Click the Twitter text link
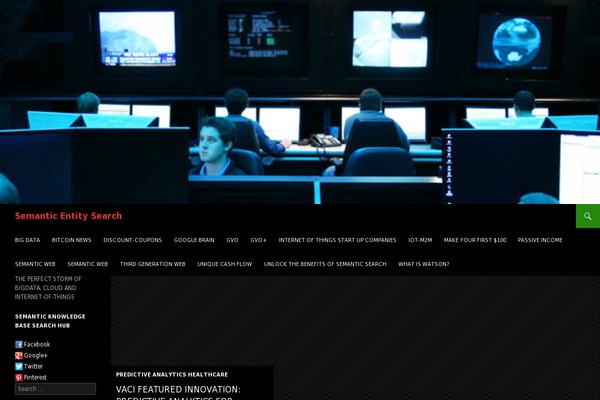 pyautogui.click(x=33, y=366)
